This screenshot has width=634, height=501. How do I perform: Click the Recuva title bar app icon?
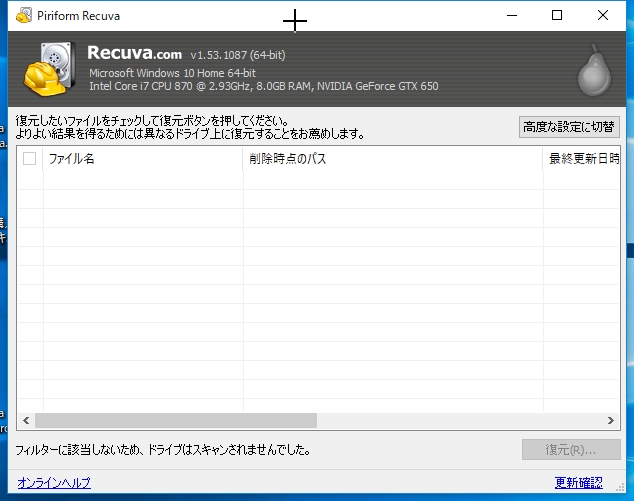(24, 15)
